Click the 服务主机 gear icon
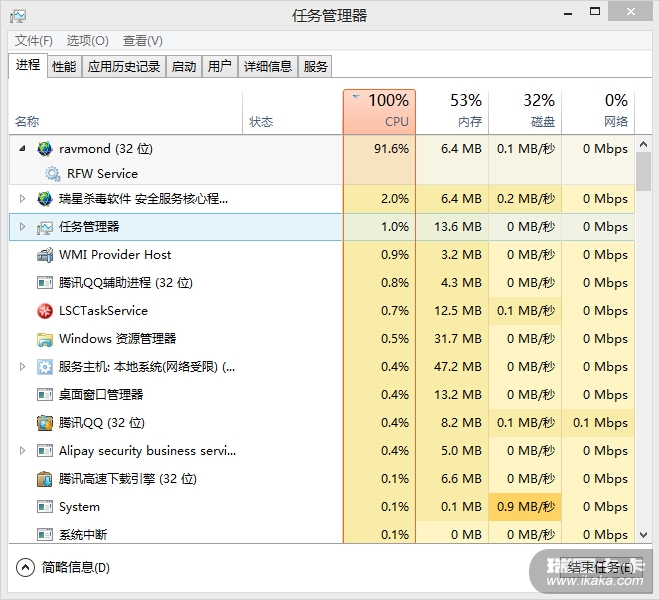 click(45, 367)
